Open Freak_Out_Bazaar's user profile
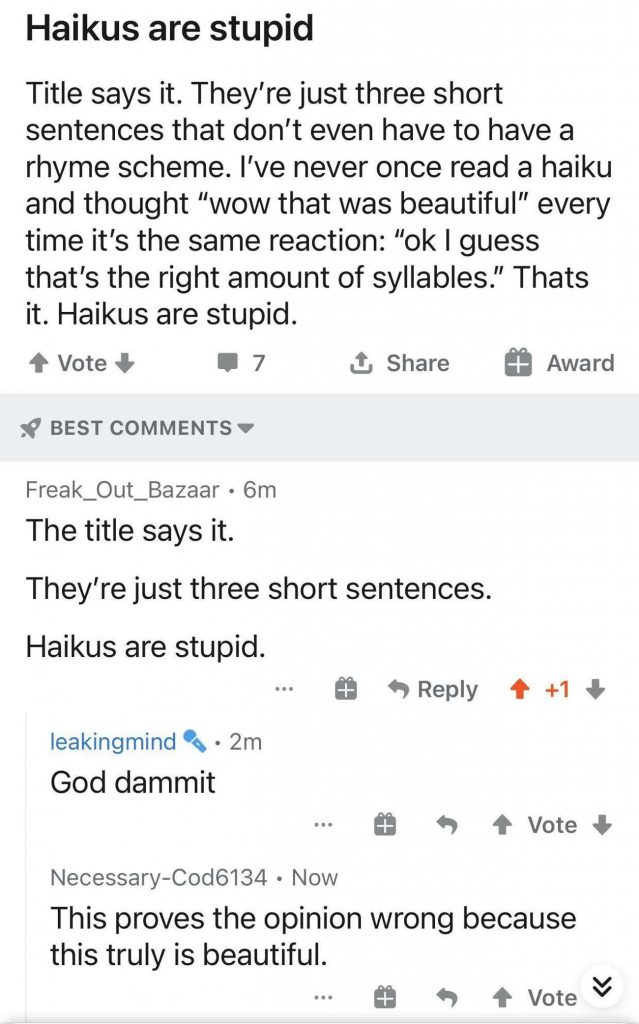The height and width of the screenshot is (1024, 639). [122, 490]
